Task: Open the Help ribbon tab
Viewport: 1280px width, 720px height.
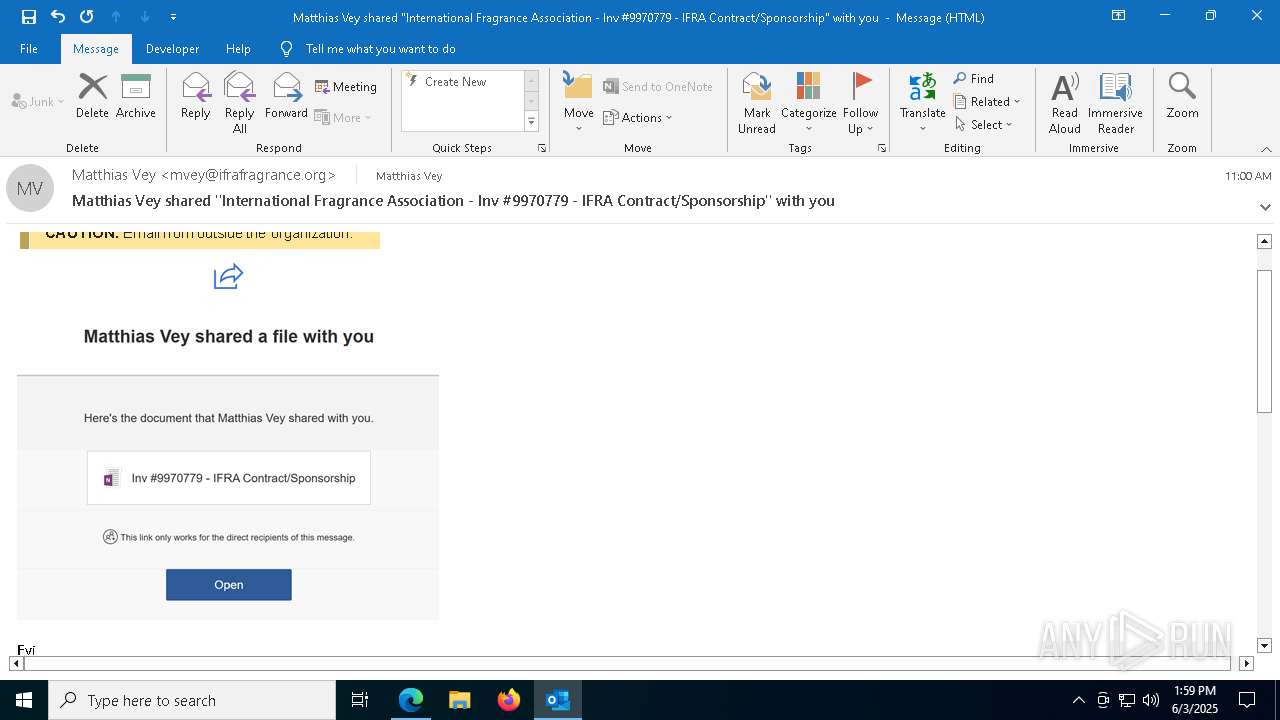Action: click(238, 48)
